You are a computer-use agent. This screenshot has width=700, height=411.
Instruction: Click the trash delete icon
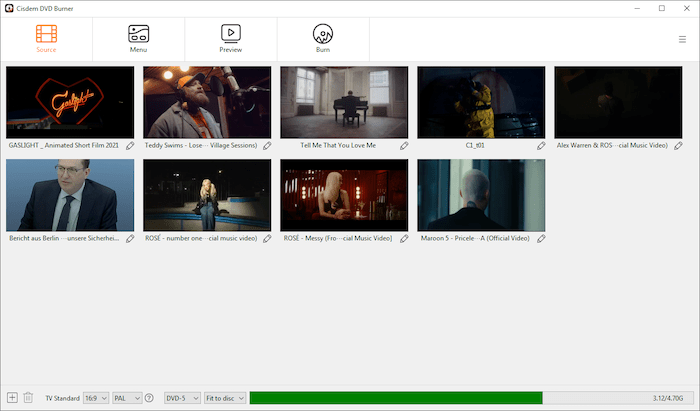[x=28, y=397]
